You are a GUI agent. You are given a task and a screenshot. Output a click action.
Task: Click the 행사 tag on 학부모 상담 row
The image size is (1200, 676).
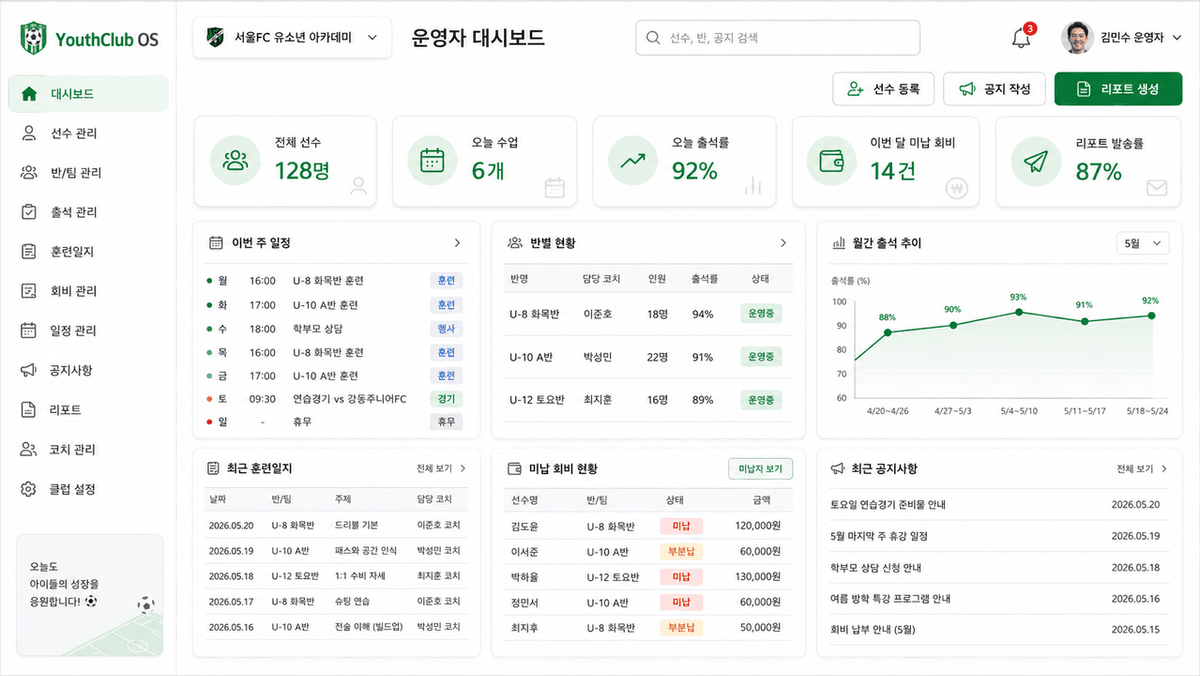[446, 329]
